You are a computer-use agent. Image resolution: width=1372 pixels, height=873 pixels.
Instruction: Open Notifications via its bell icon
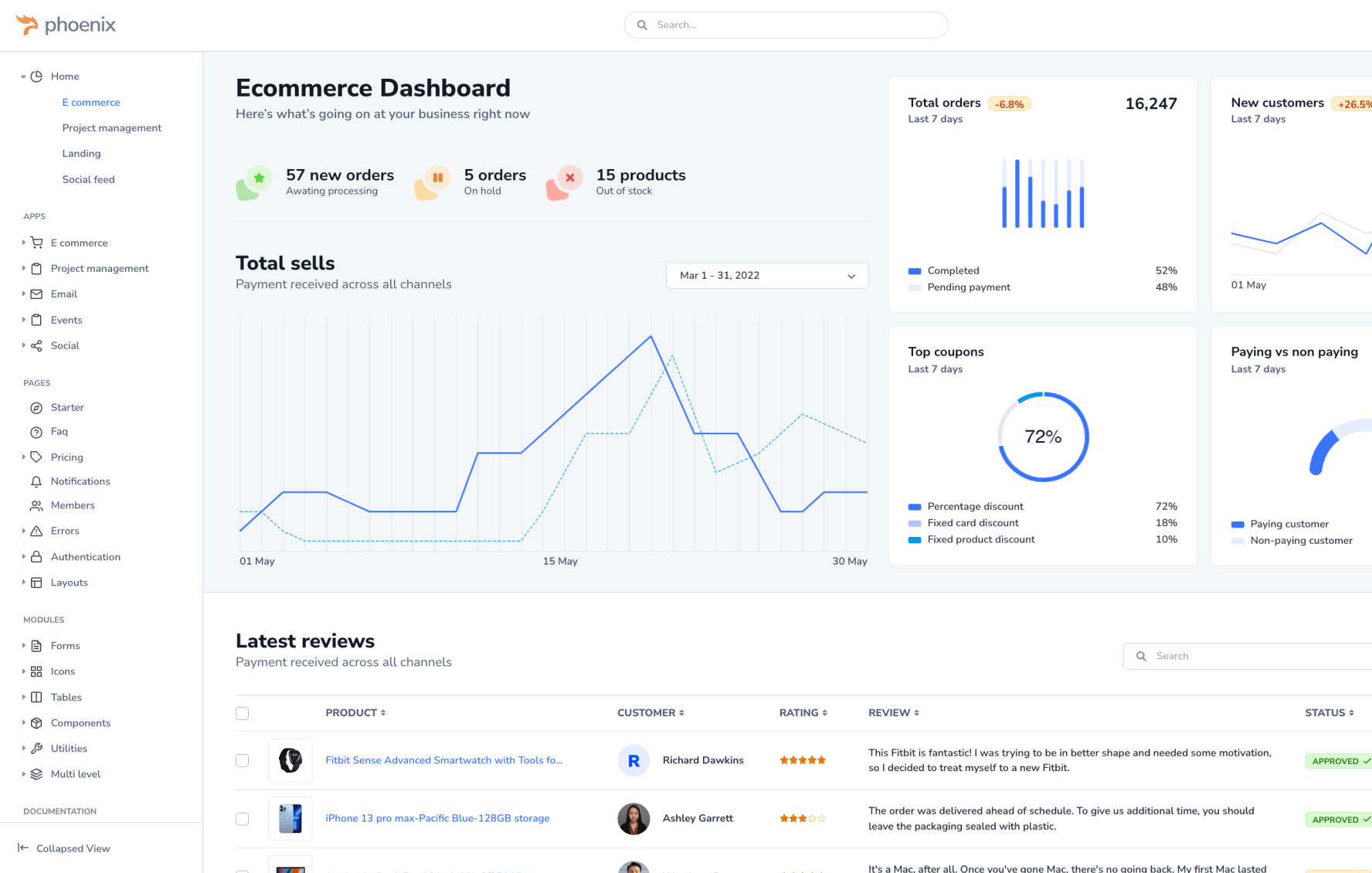(36, 481)
